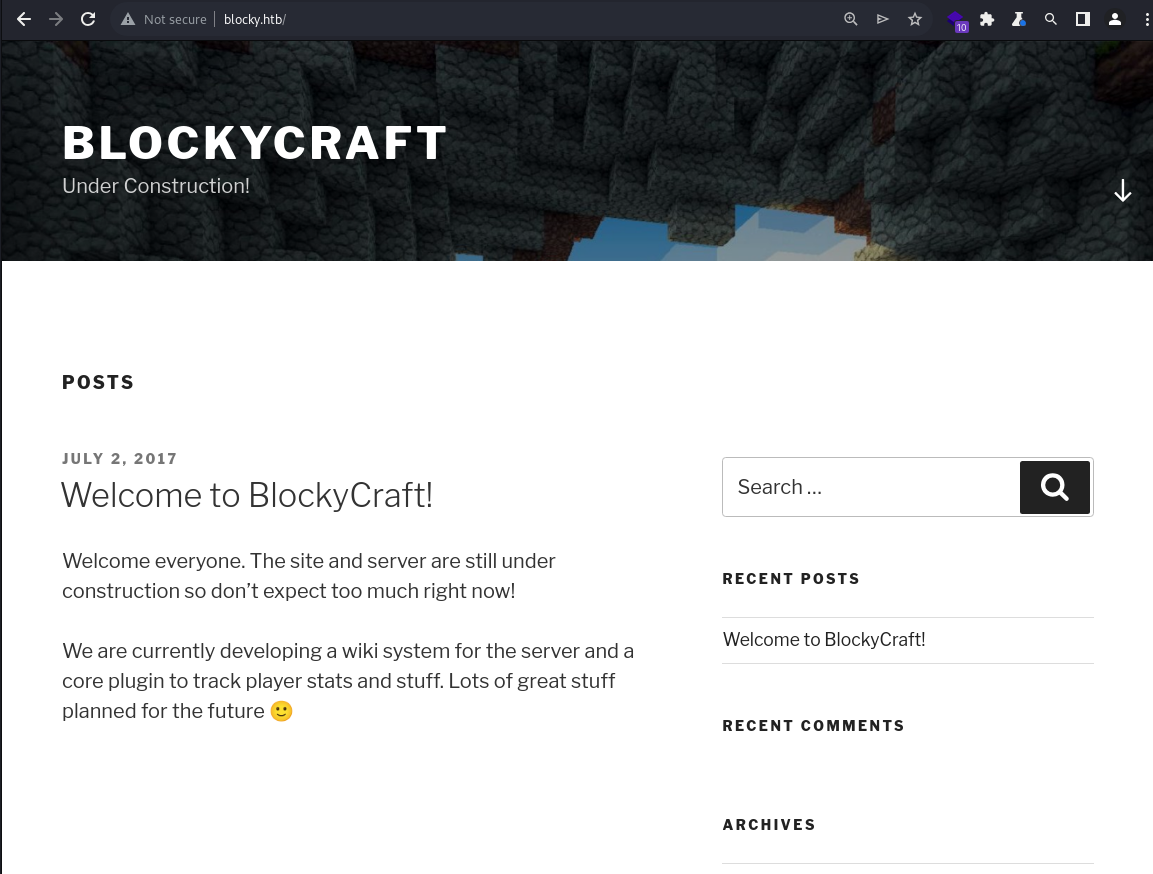The width and height of the screenshot is (1153, 874).
Task: Click the flask labs icon
Action: pyautogui.click(x=1018, y=19)
